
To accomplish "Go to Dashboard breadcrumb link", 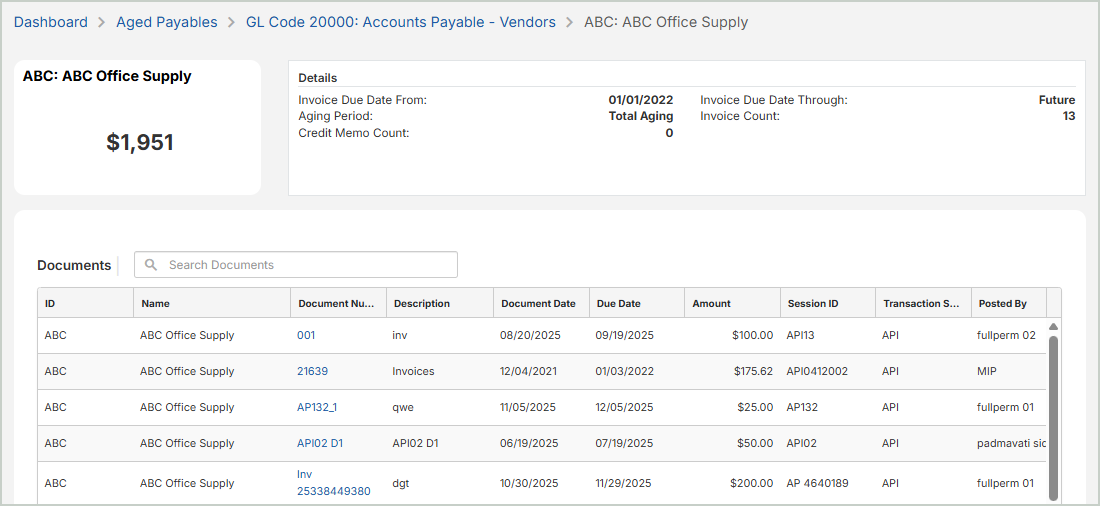I will [x=50, y=22].
